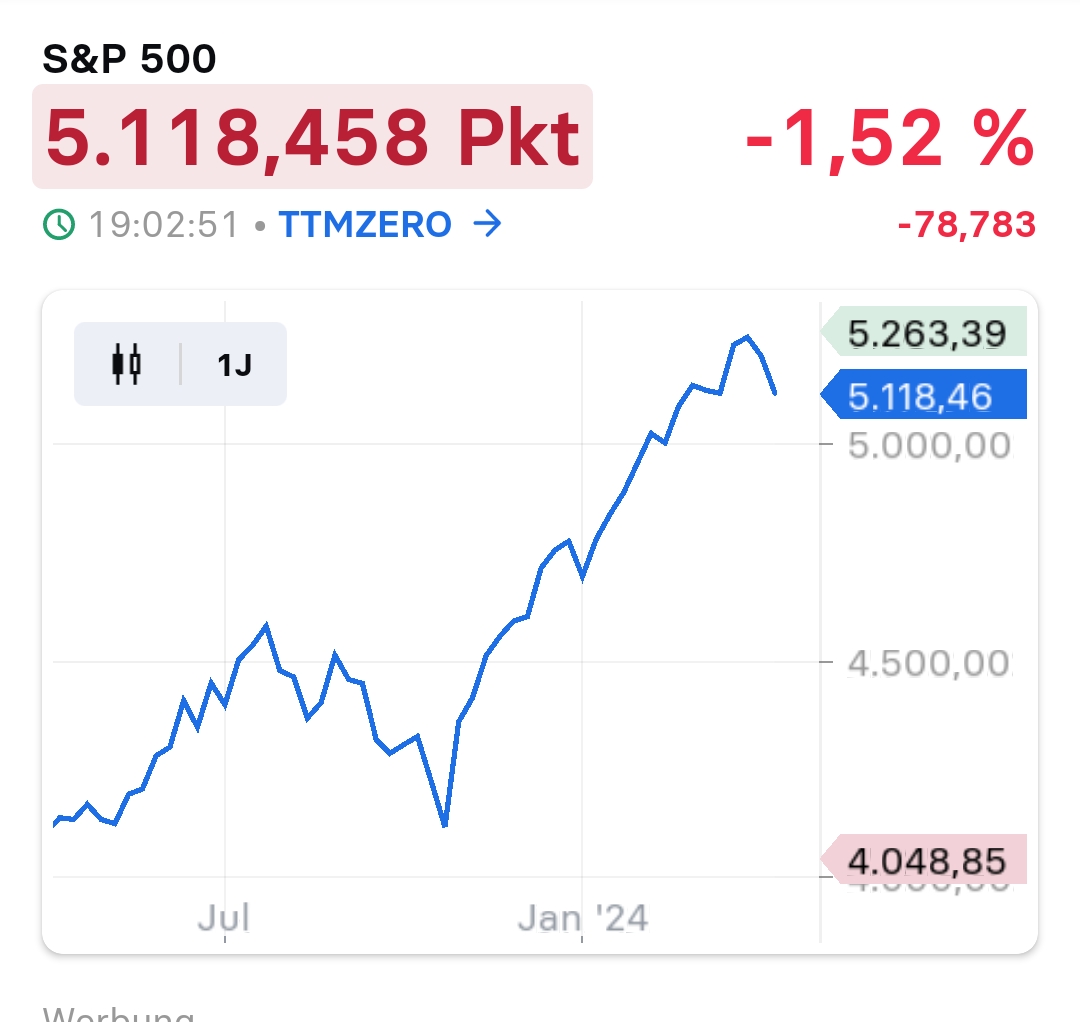The width and height of the screenshot is (1080, 1022).
Task: Open the TTMZERO data source link
Action: pyautogui.click(x=365, y=225)
